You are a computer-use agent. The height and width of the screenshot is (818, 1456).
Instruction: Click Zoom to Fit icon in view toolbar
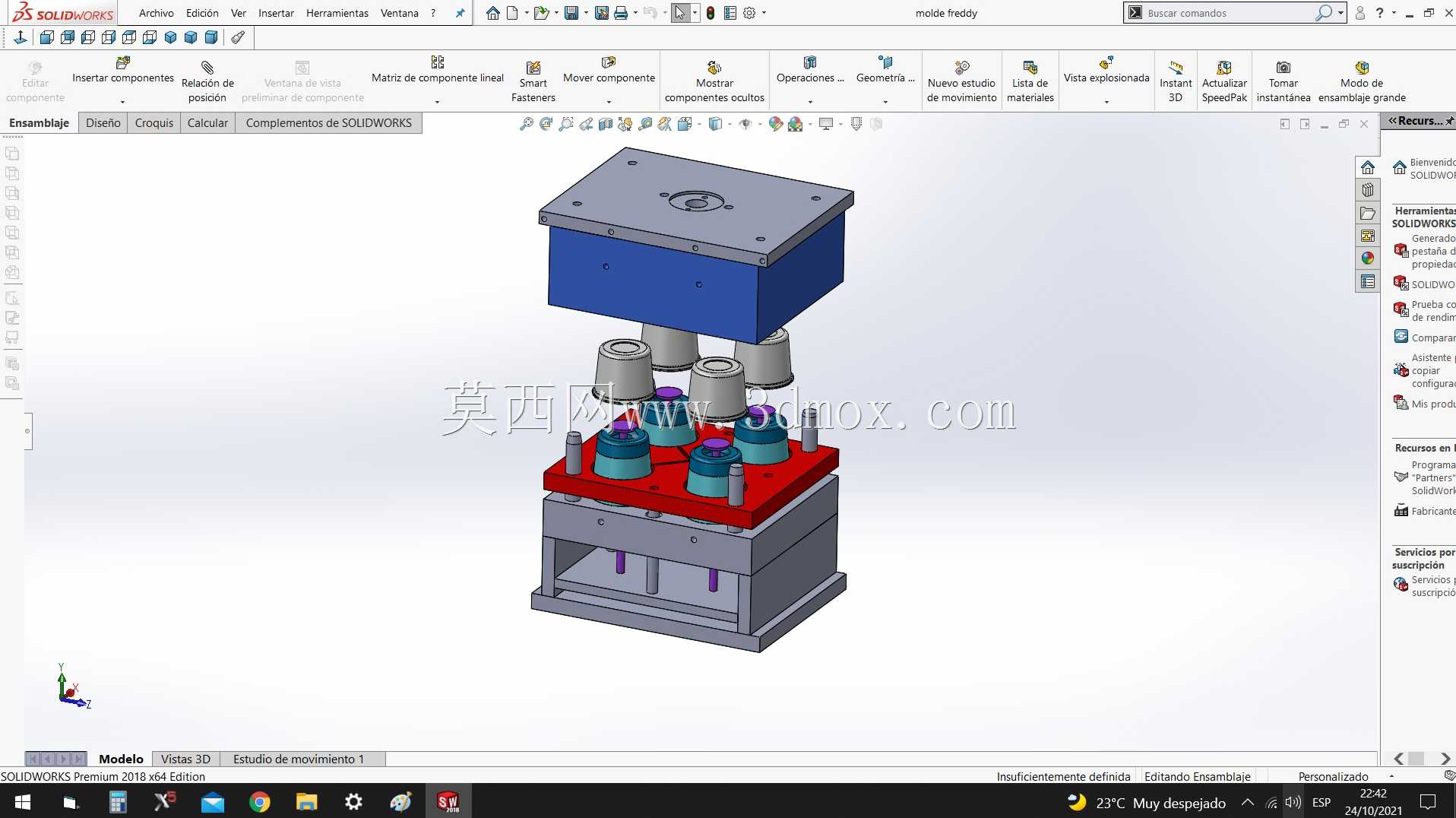(x=526, y=124)
